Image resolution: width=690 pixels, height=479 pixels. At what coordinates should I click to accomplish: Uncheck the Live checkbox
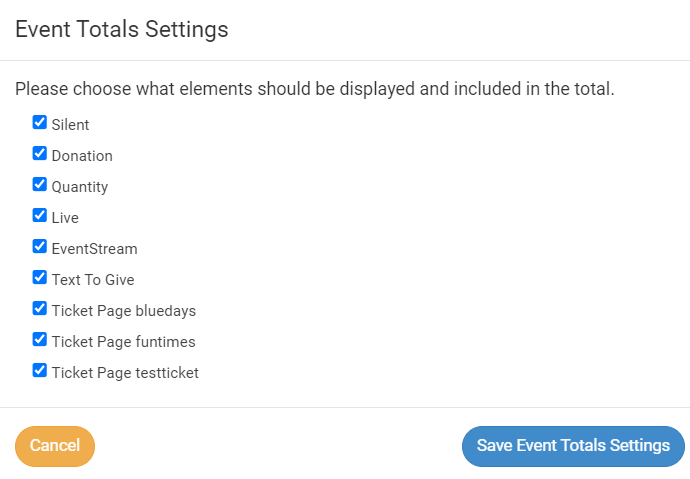point(40,216)
